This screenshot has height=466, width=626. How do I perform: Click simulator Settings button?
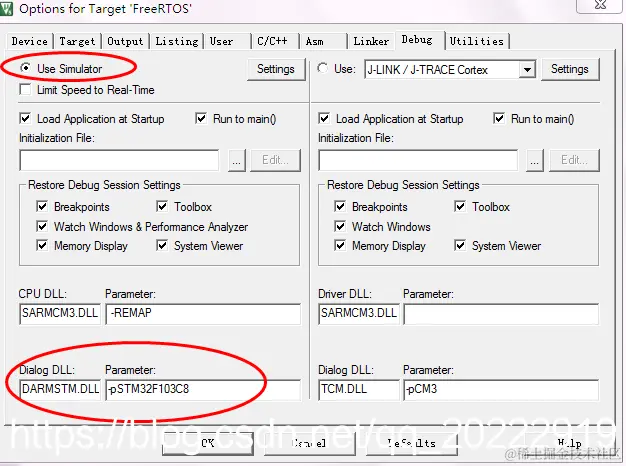pyautogui.click(x=276, y=69)
